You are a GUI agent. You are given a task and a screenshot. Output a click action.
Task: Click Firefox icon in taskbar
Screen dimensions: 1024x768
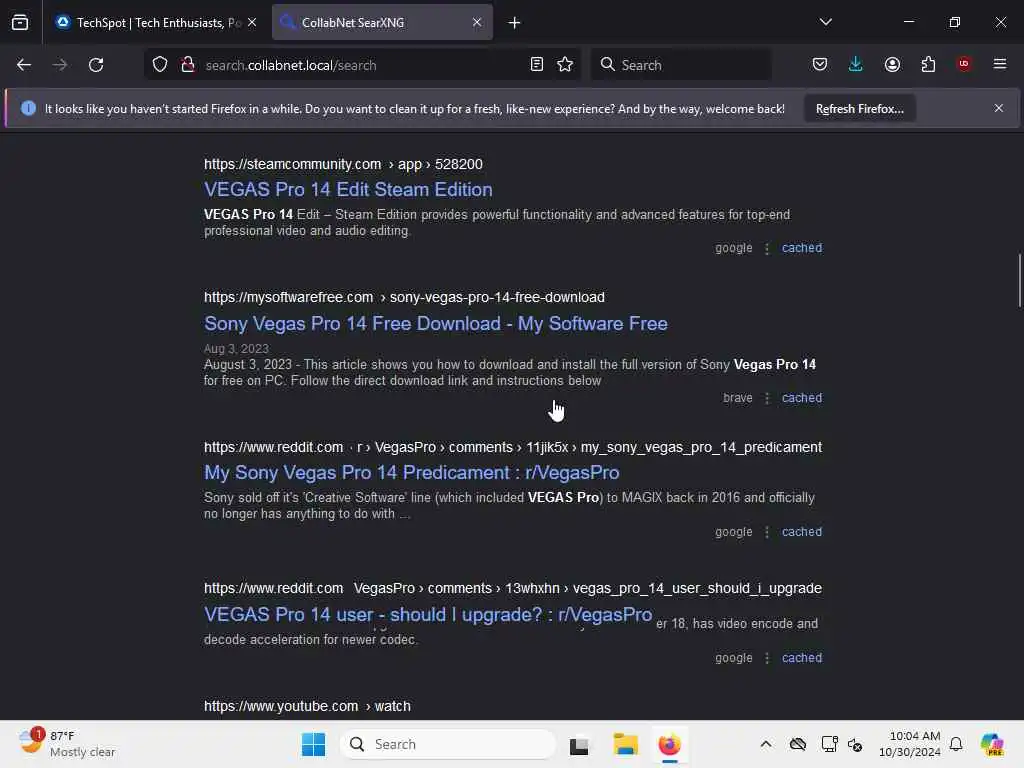click(x=669, y=744)
